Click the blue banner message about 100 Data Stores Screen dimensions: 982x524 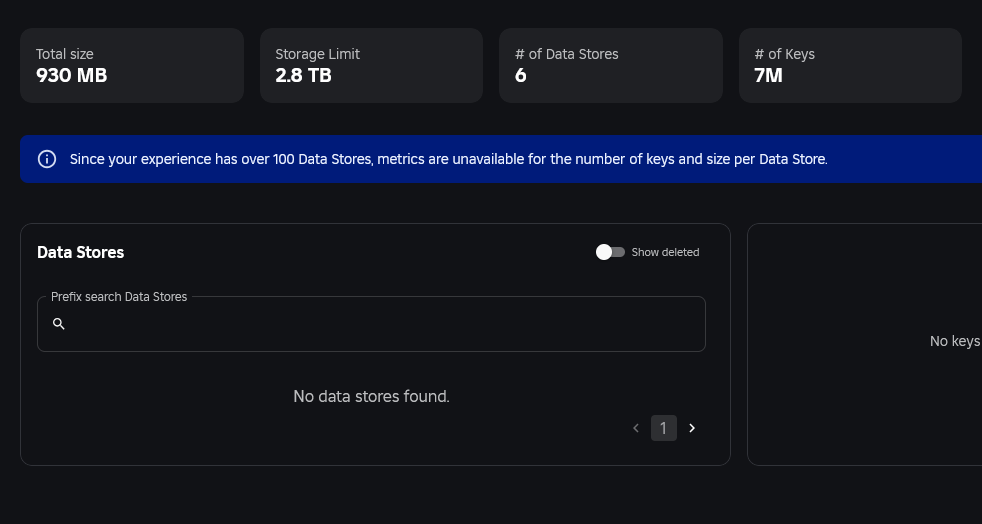(x=448, y=159)
